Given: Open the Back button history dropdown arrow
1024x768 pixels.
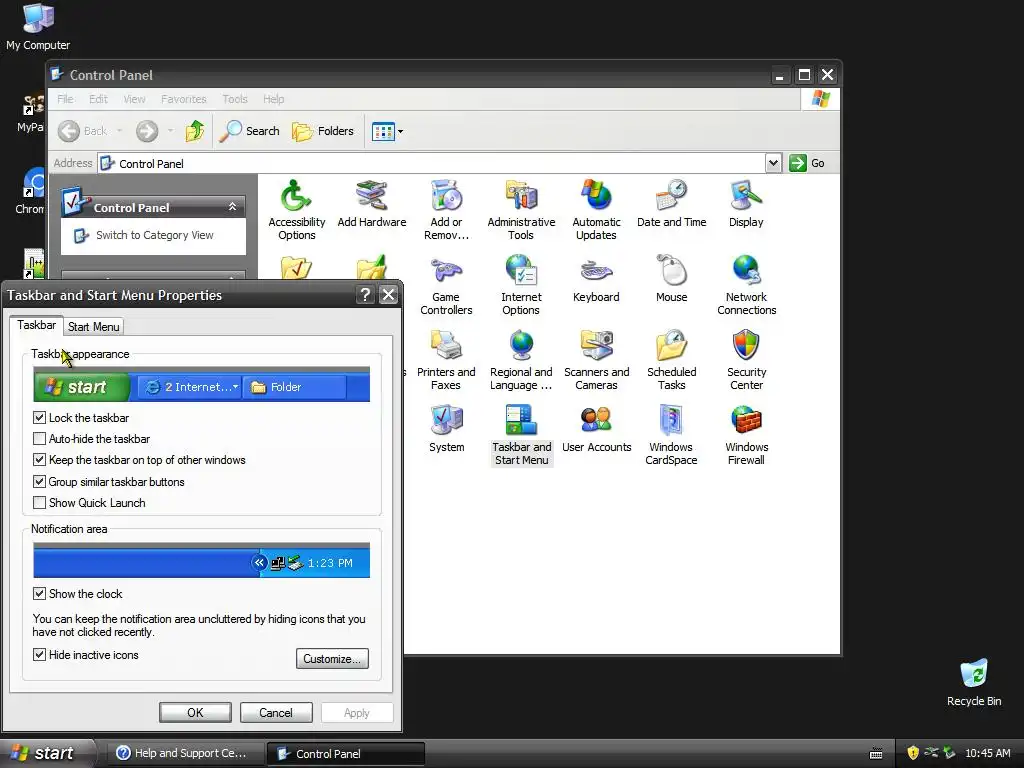Looking at the screenshot, I should (x=120, y=131).
